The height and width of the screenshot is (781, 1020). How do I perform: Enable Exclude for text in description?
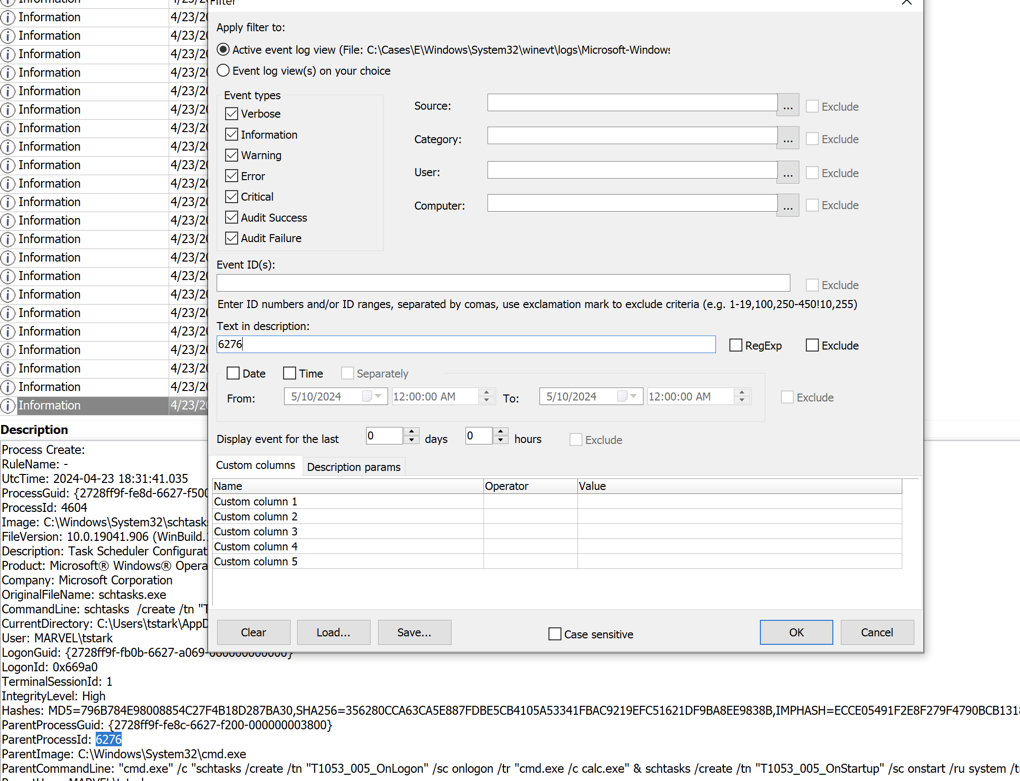tap(812, 345)
